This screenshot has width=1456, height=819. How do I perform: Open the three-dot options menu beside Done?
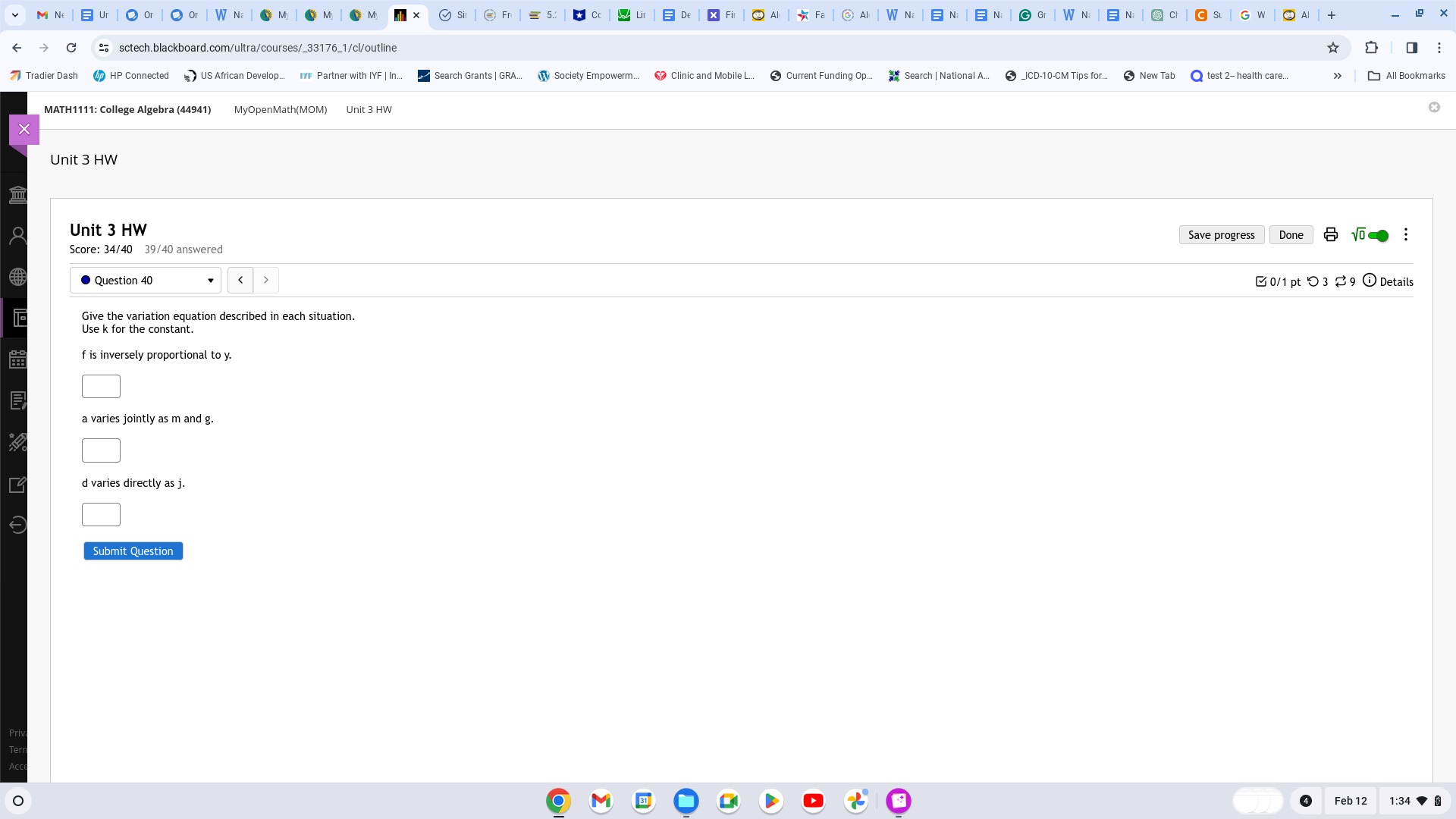coord(1405,234)
